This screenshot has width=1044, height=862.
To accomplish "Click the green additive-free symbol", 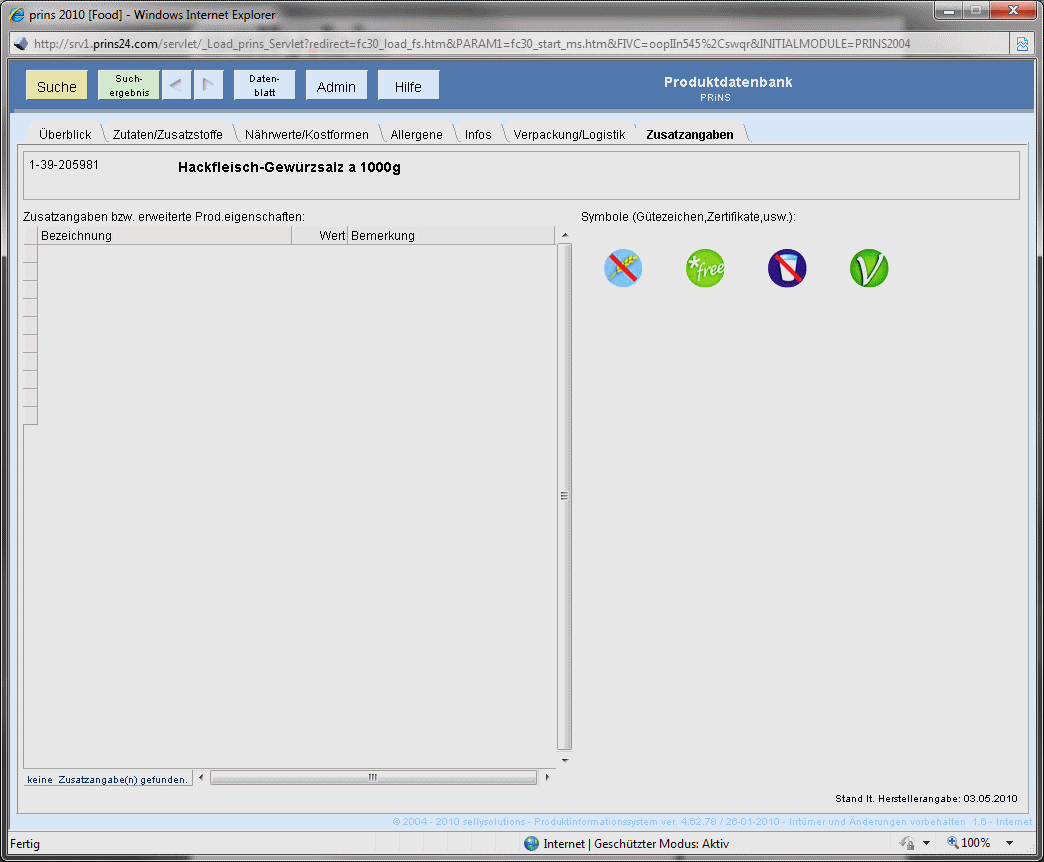I will [705, 268].
